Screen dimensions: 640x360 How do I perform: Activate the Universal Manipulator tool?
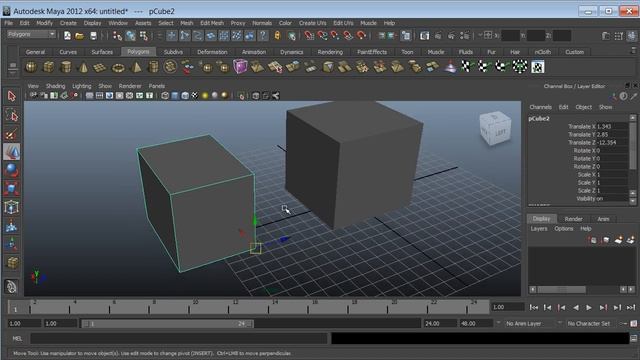[x=11, y=207]
